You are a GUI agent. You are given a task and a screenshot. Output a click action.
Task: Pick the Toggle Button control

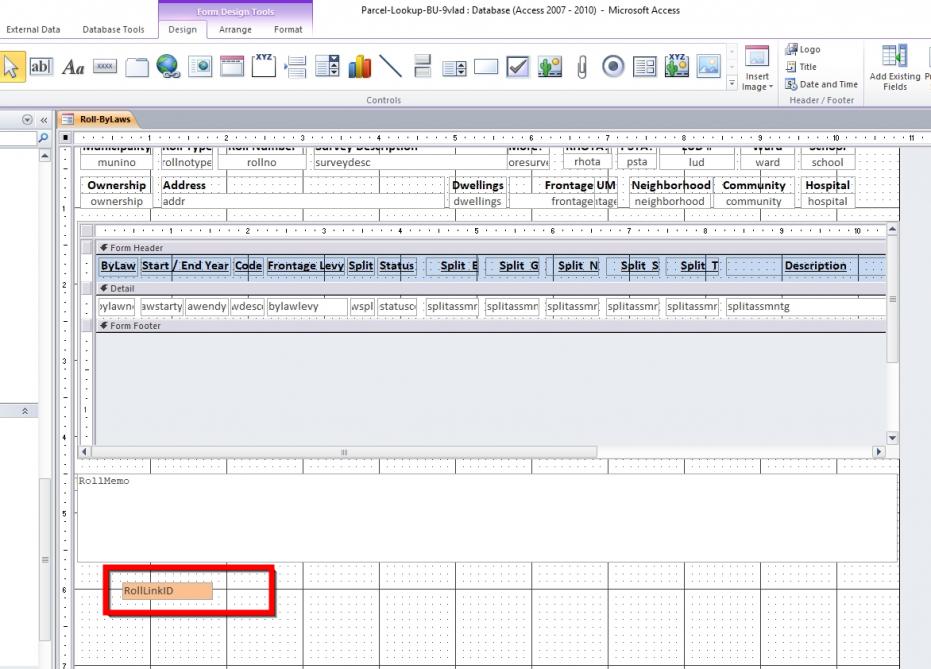pyautogui.click(x=423, y=66)
